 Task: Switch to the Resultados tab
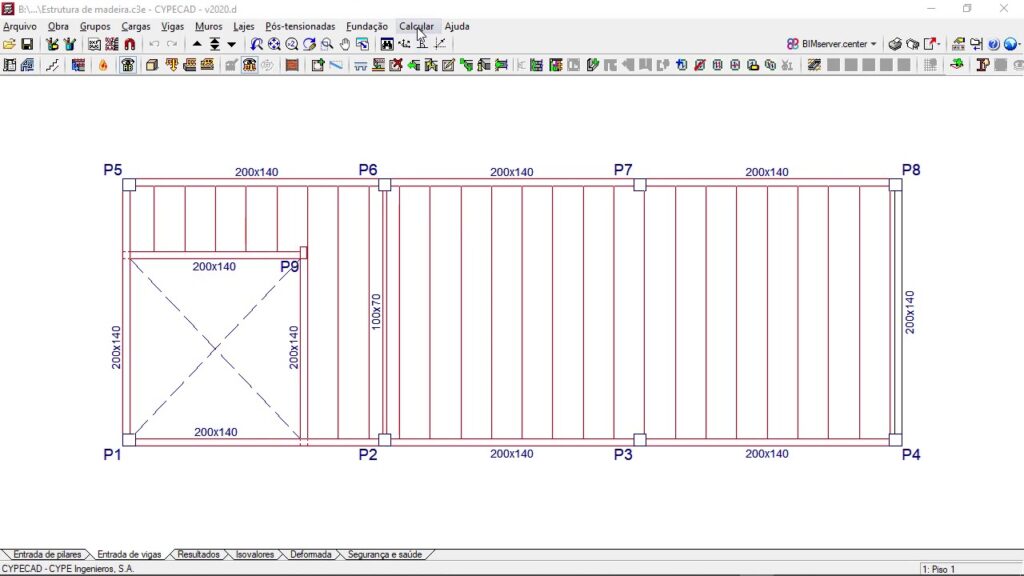click(197, 554)
